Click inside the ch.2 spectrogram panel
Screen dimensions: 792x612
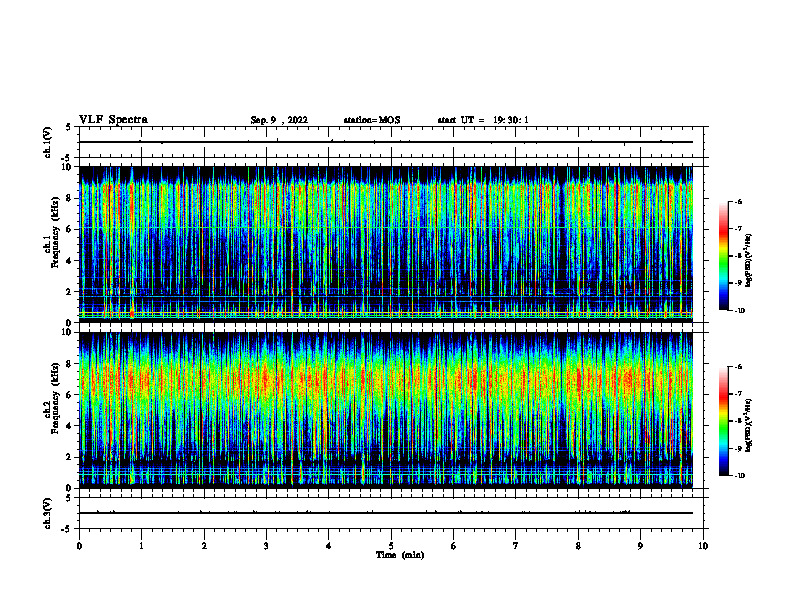pyautogui.click(x=386, y=410)
